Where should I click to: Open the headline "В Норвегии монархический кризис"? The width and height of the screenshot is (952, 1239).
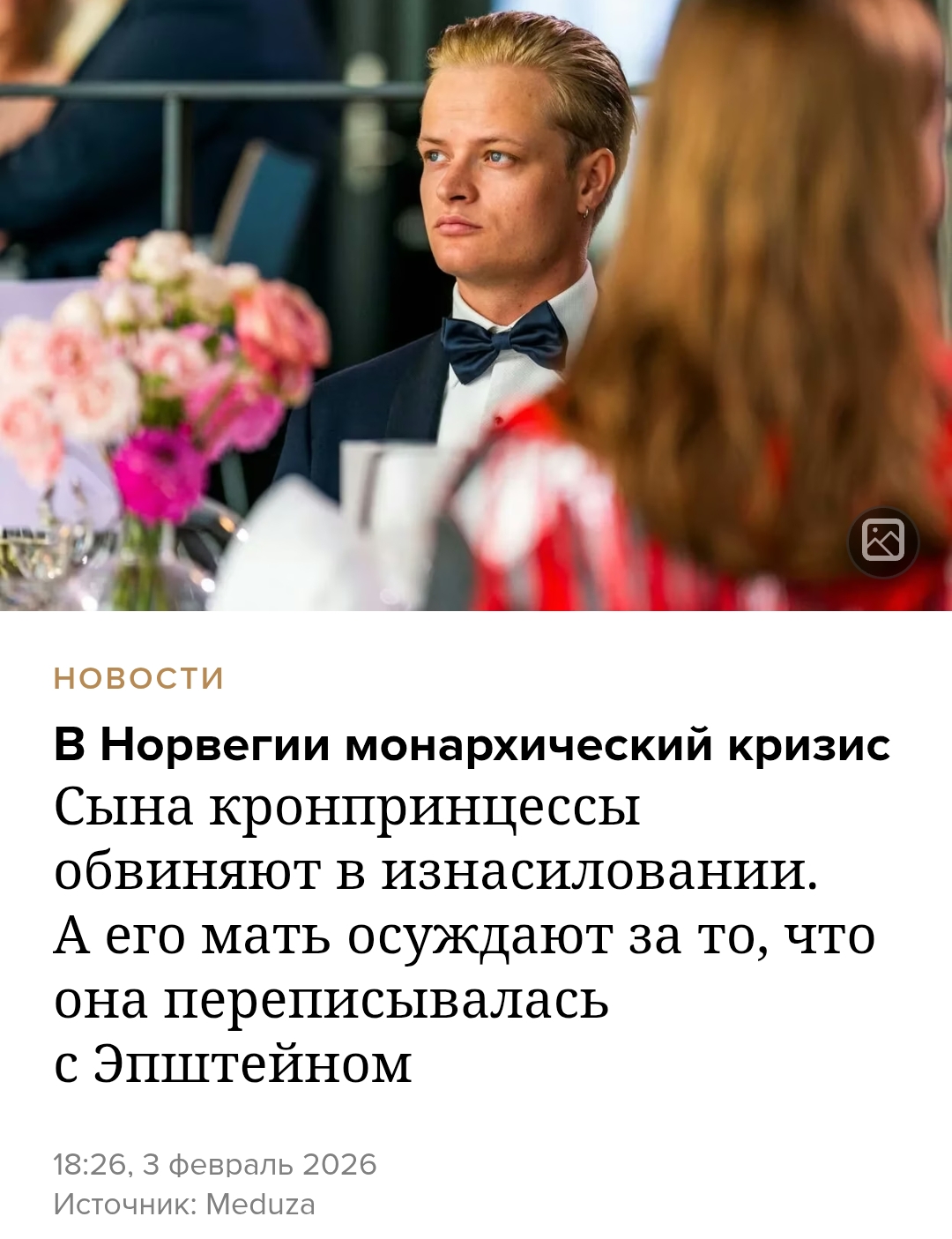[472, 745]
